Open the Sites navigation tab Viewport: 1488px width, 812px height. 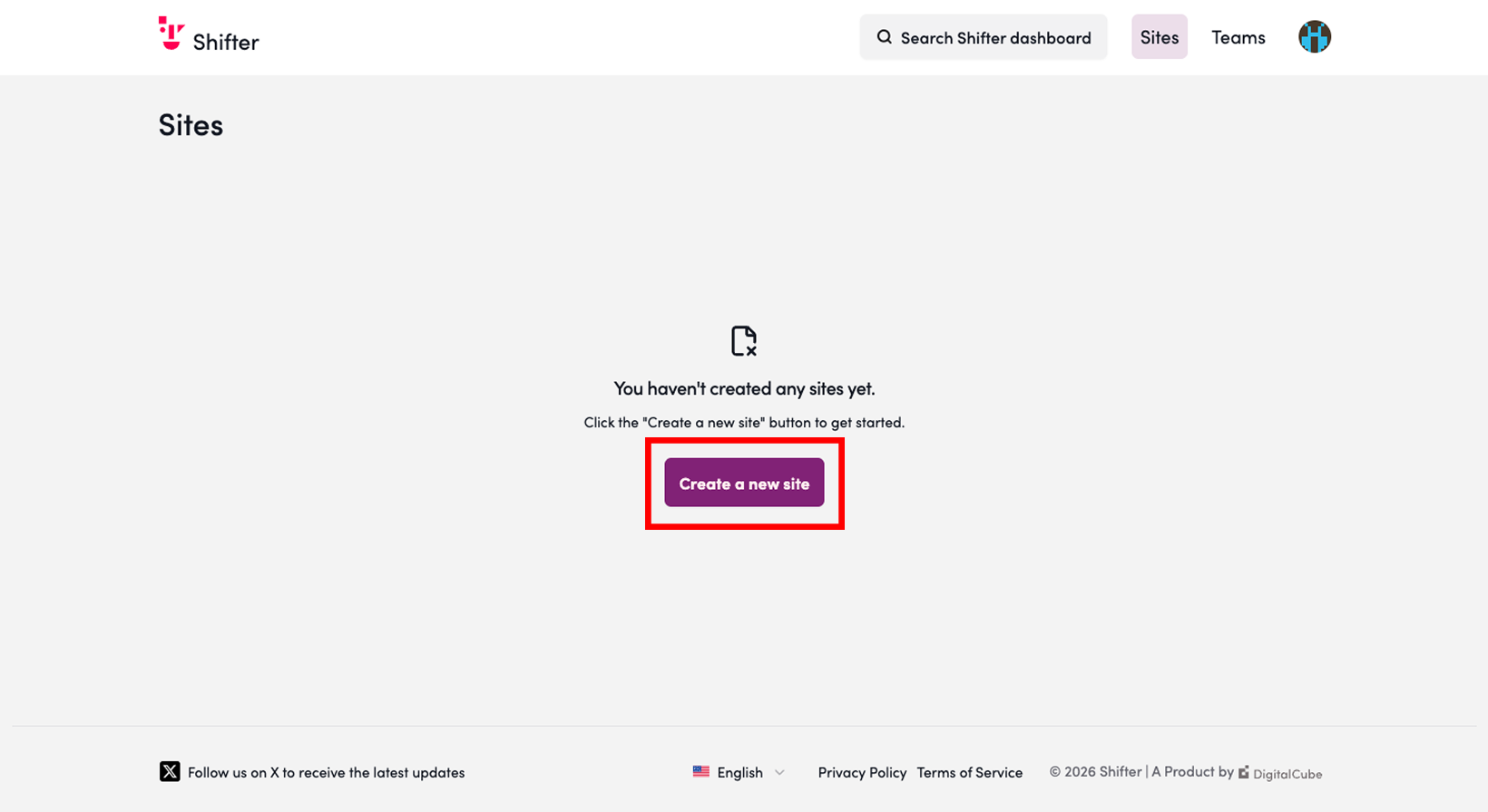[1159, 37]
